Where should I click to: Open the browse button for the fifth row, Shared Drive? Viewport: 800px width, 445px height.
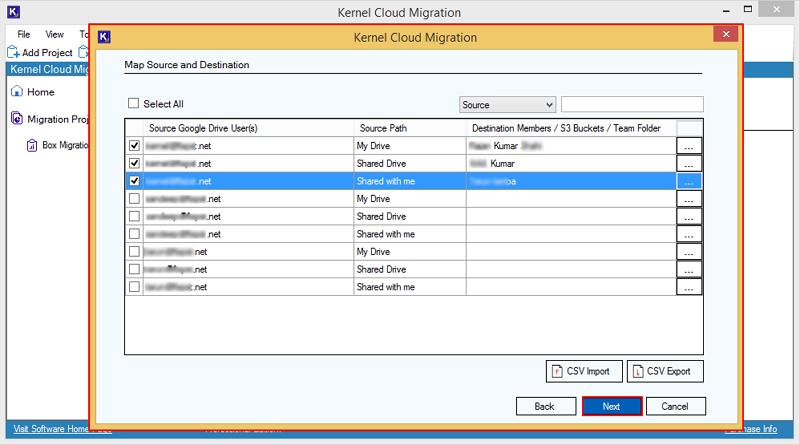coord(689,216)
